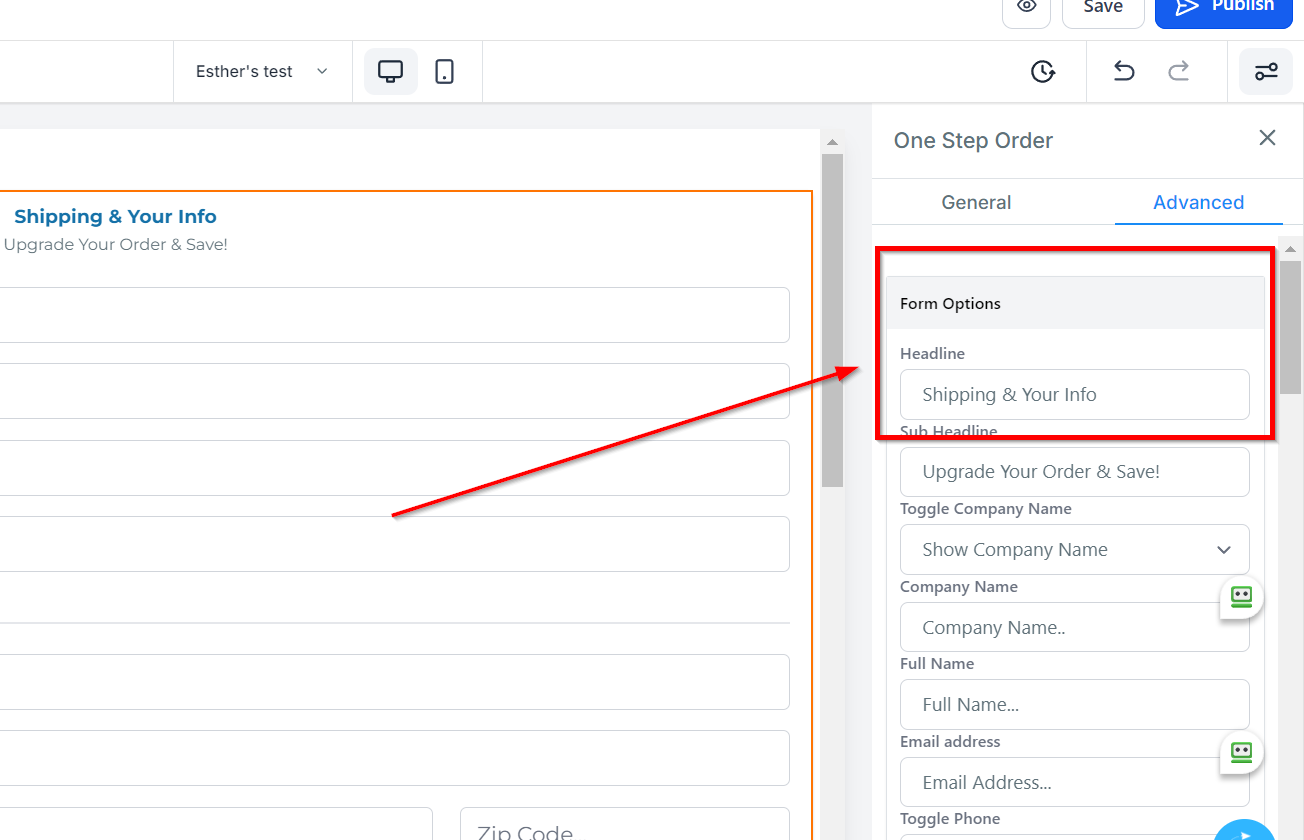Click the Zip Code field in the form
This screenshot has width=1304, height=840.
(625, 824)
